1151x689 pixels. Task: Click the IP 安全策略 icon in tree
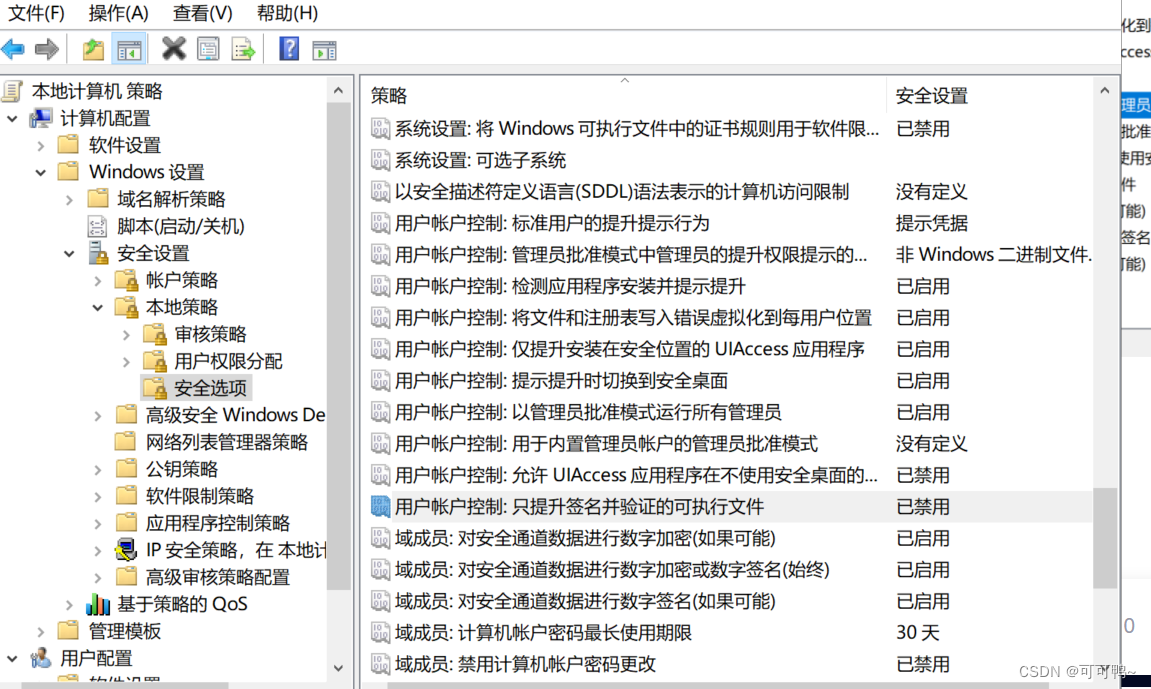tap(126, 550)
